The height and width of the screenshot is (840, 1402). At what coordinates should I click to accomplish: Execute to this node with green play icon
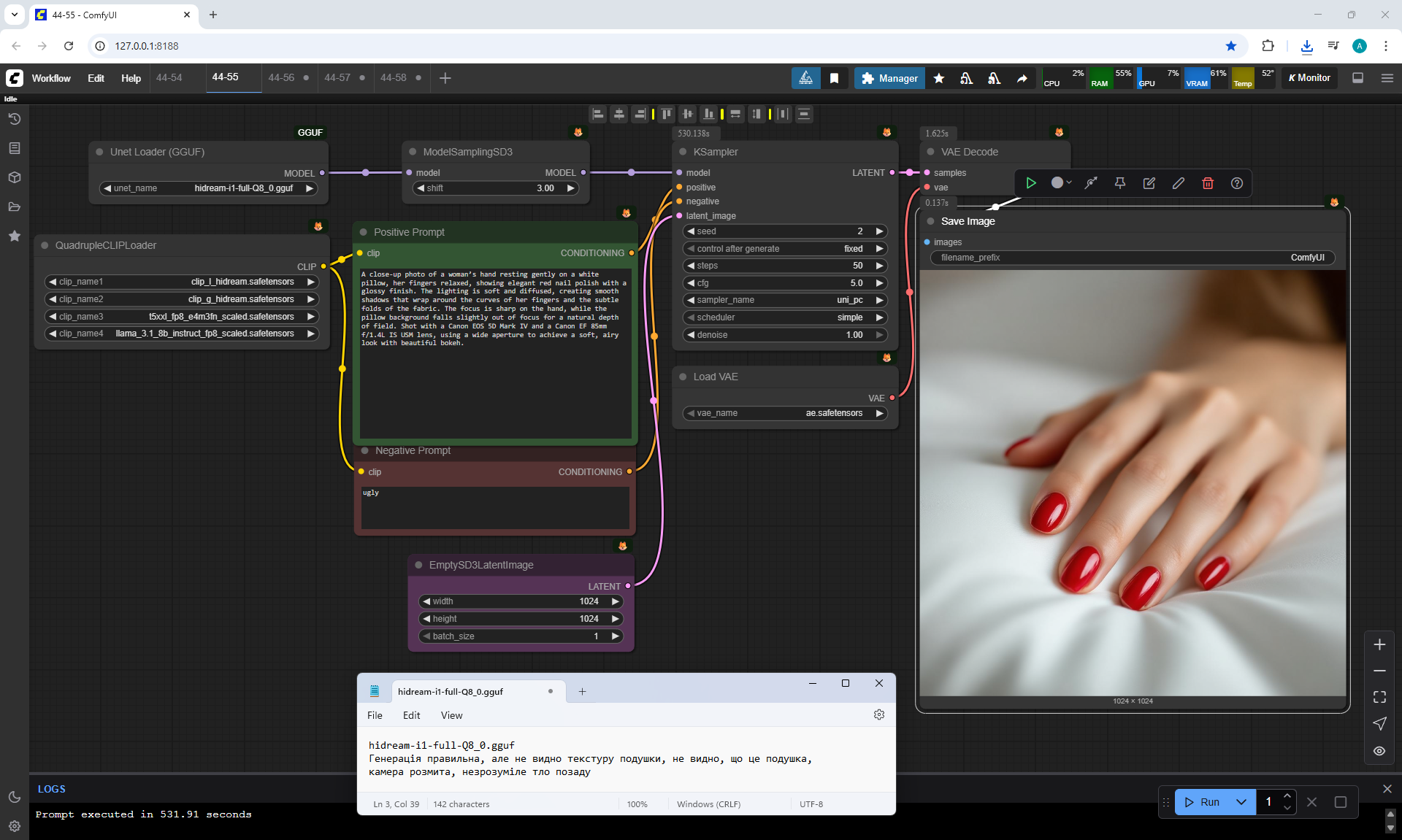coord(1030,183)
